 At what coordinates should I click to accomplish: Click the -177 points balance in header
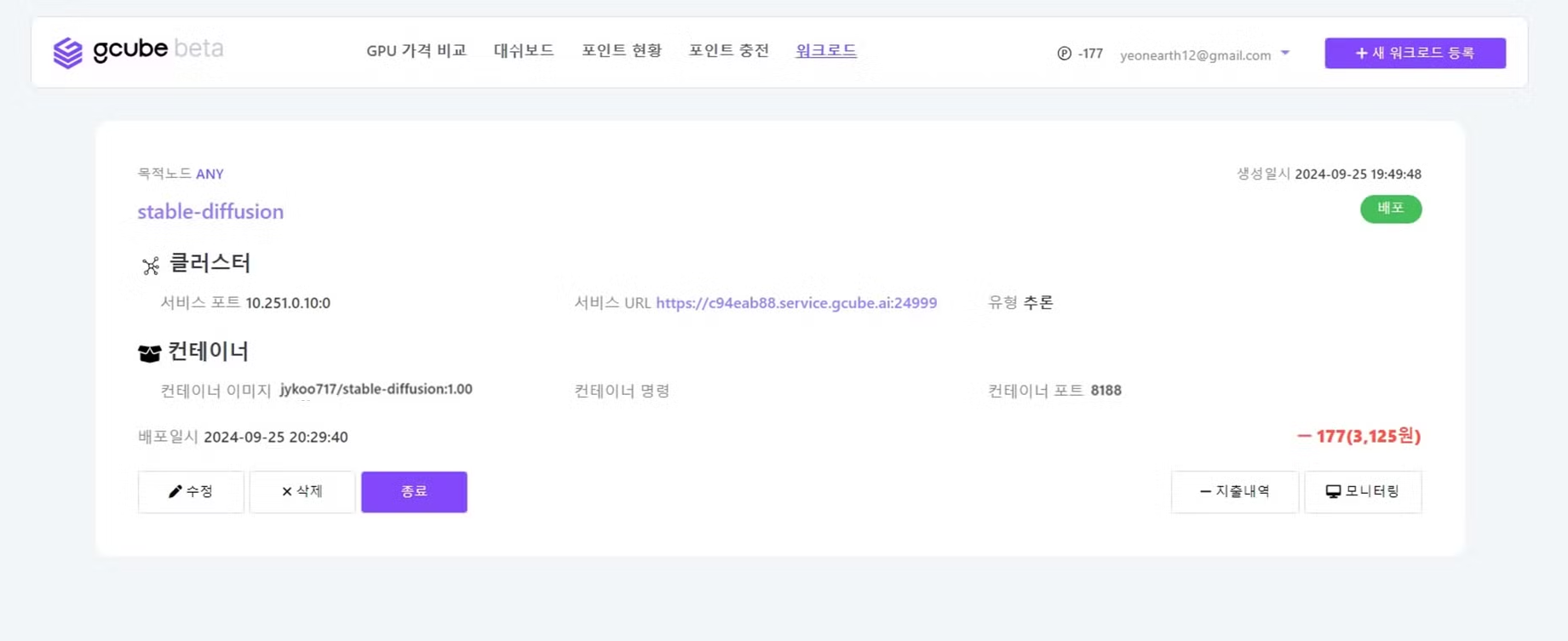[1090, 54]
